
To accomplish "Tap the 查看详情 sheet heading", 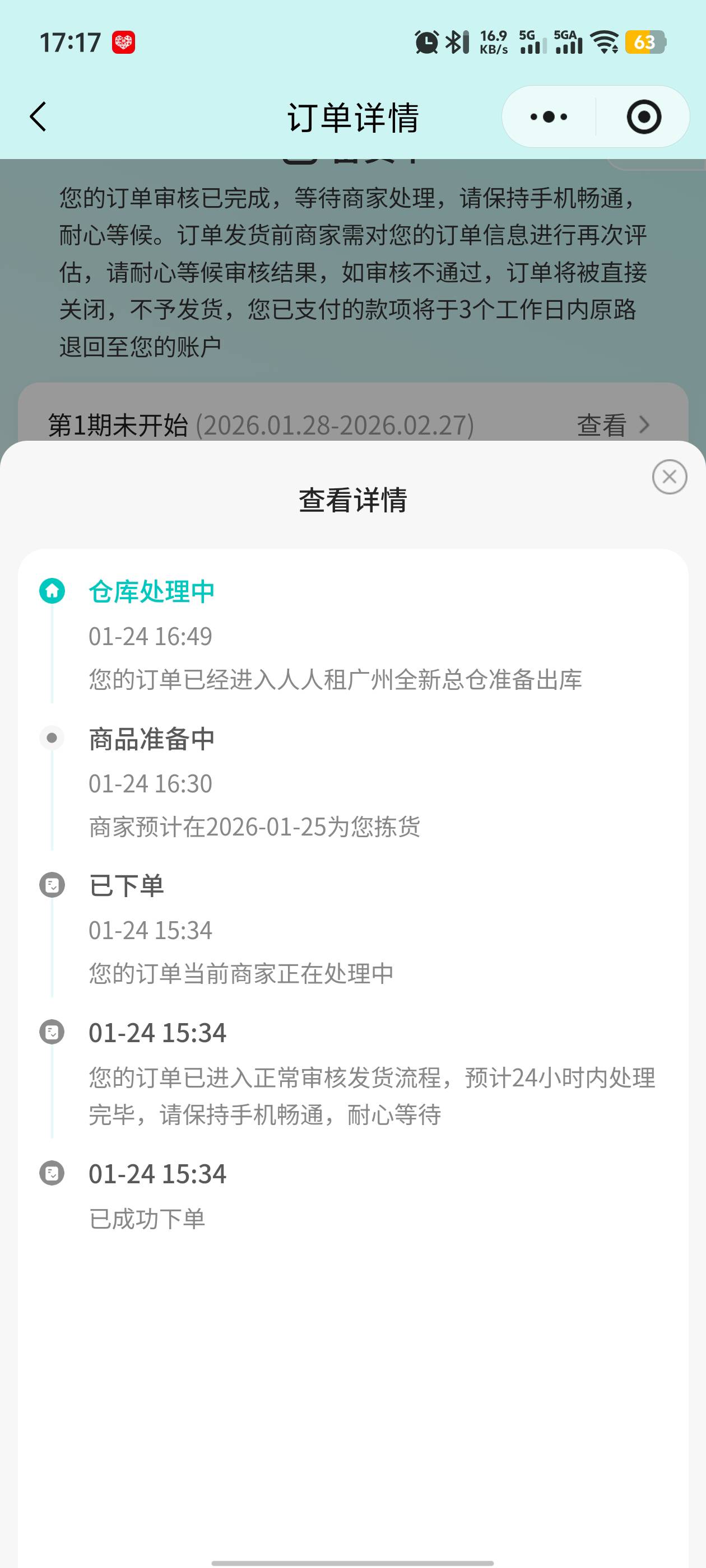I will [352, 500].
